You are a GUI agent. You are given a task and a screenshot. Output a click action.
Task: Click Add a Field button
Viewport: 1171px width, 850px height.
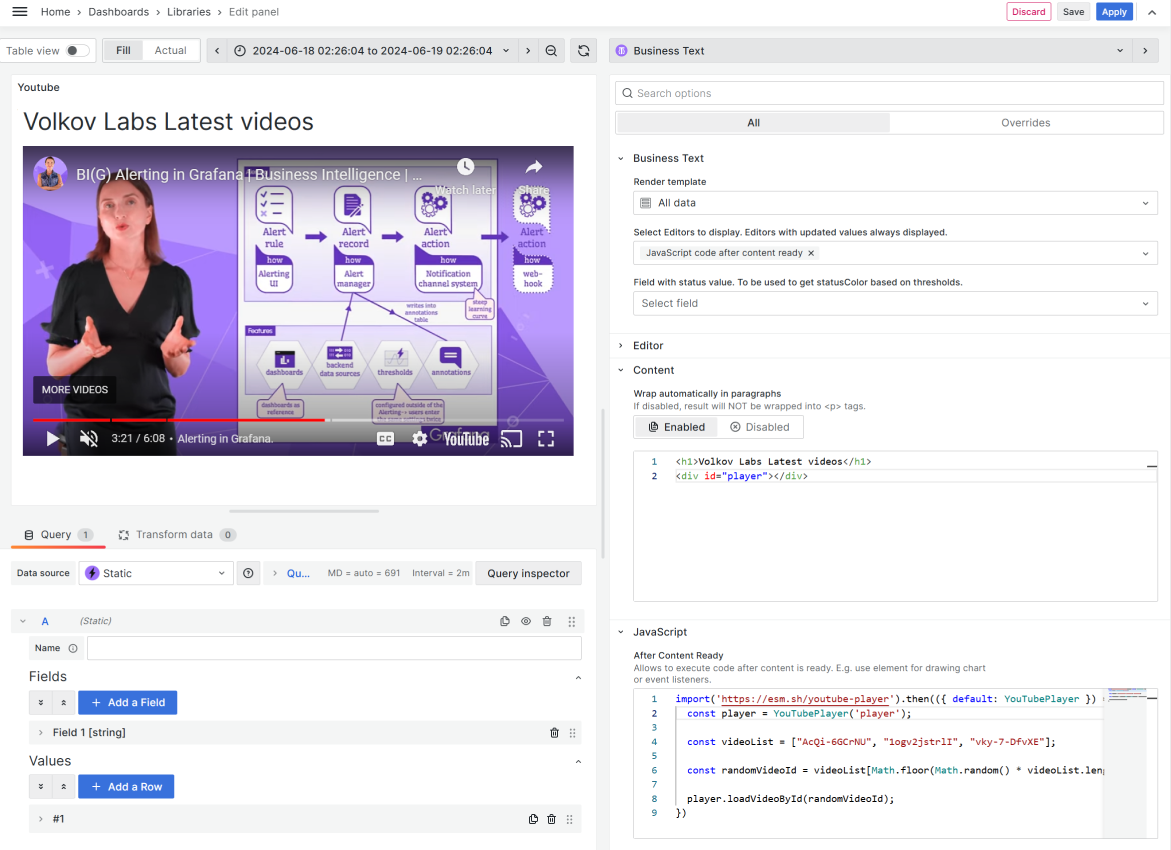tap(127, 702)
